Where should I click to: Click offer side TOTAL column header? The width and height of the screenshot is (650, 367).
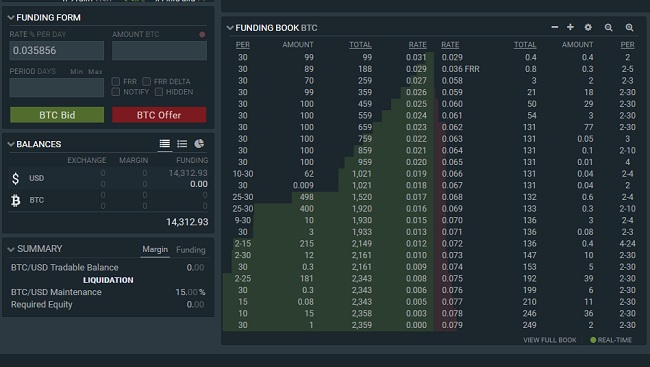525,45
